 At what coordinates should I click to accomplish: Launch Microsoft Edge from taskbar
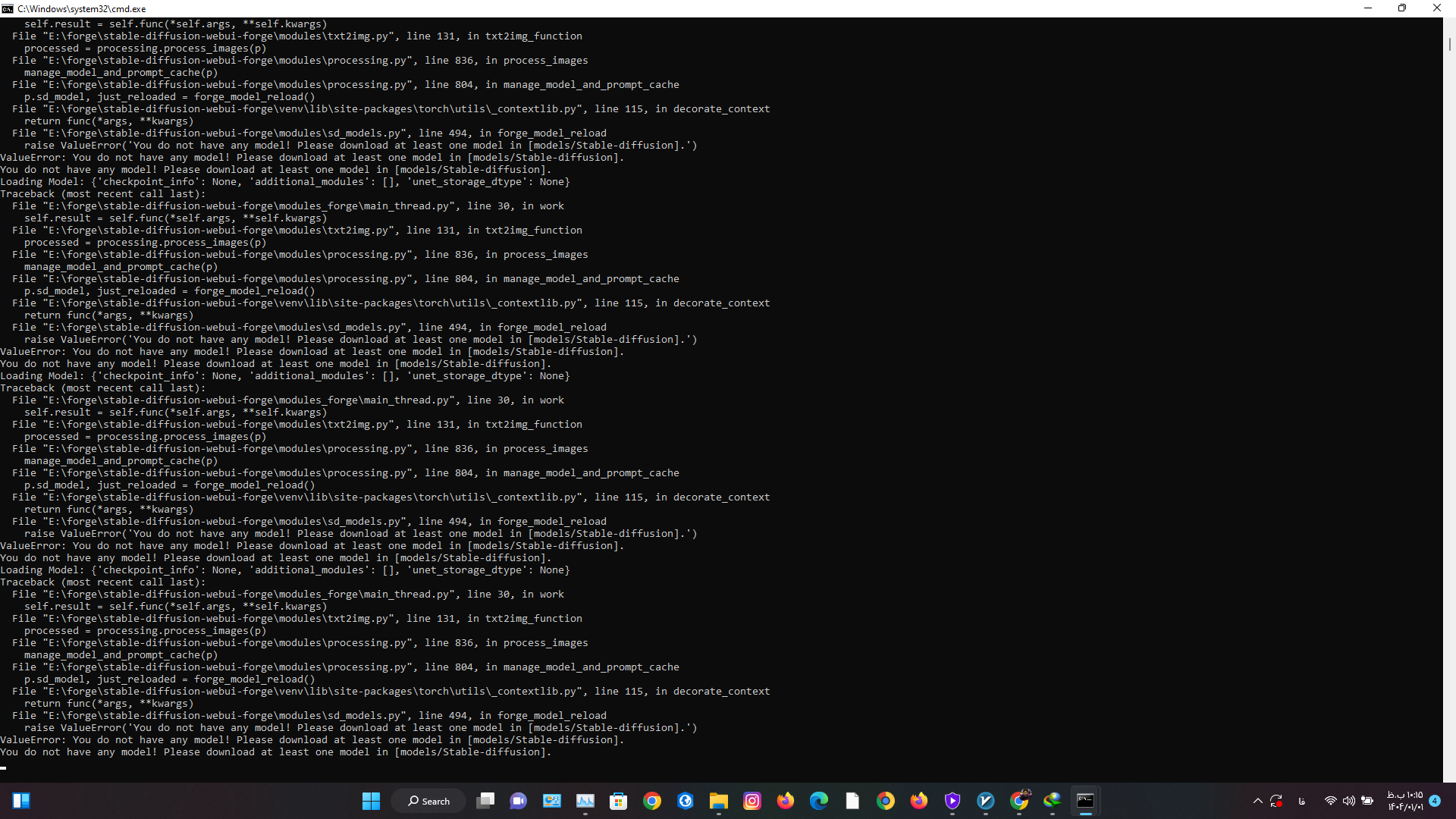pos(819,801)
